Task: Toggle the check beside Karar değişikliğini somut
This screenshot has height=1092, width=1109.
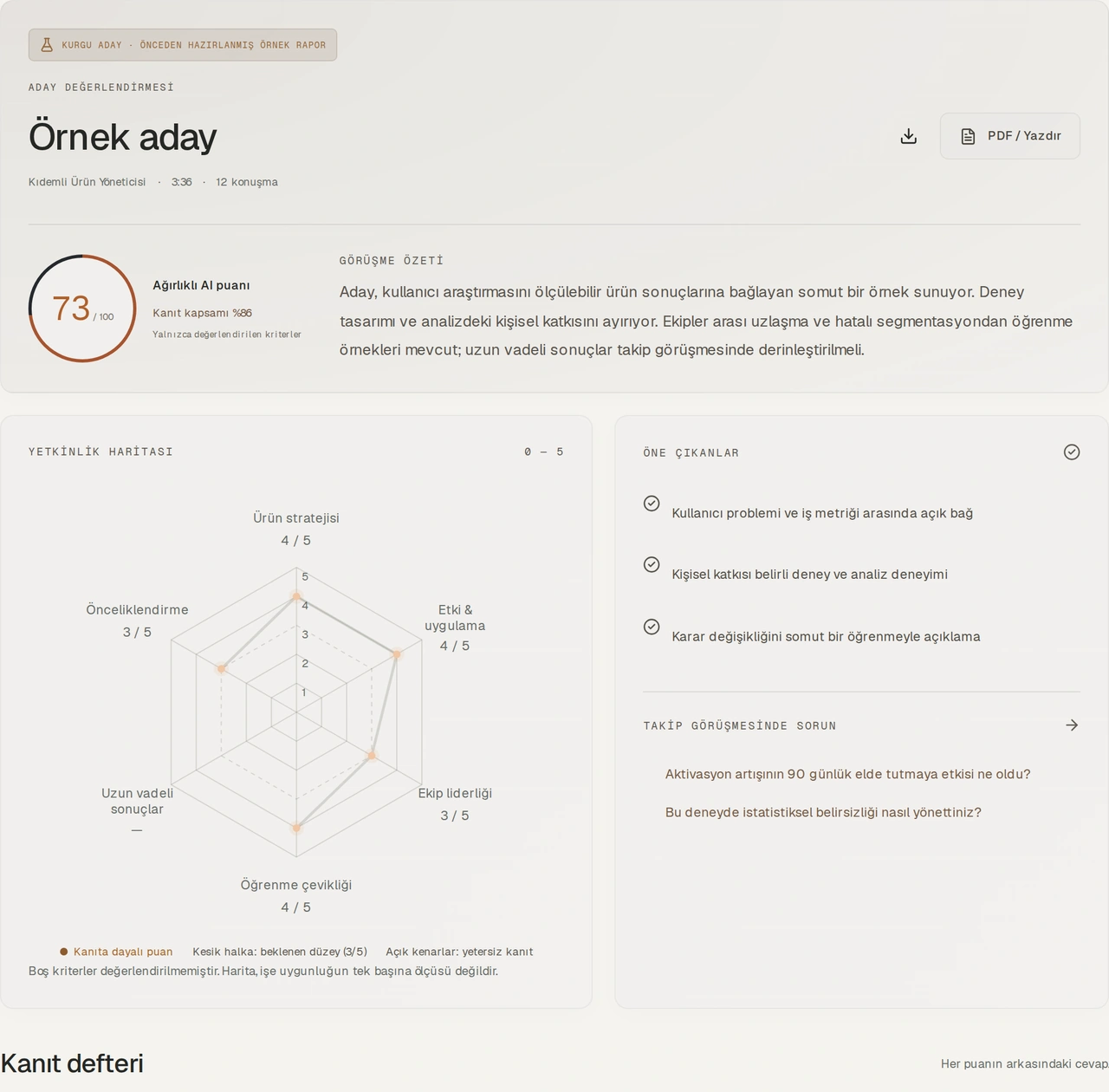Action: point(652,627)
